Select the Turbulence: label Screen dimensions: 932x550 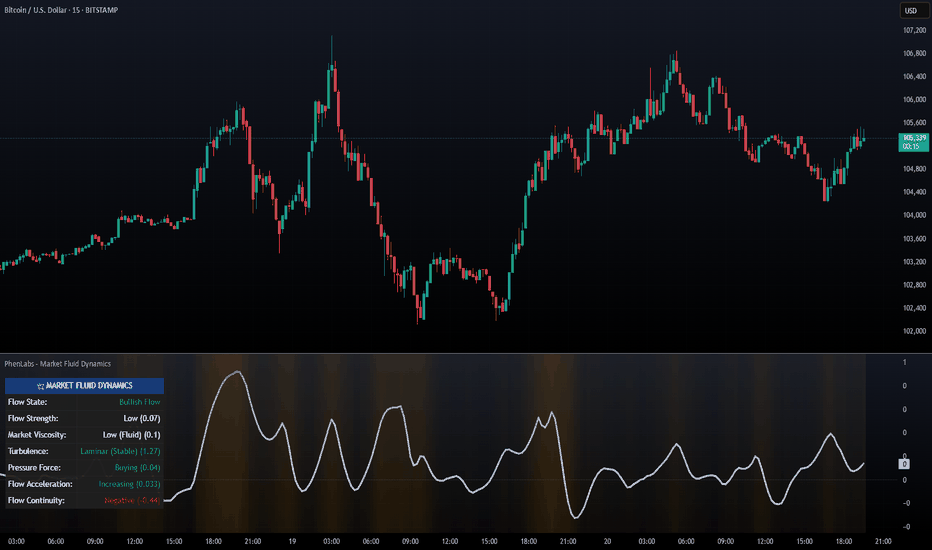click(x=28, y=451)
